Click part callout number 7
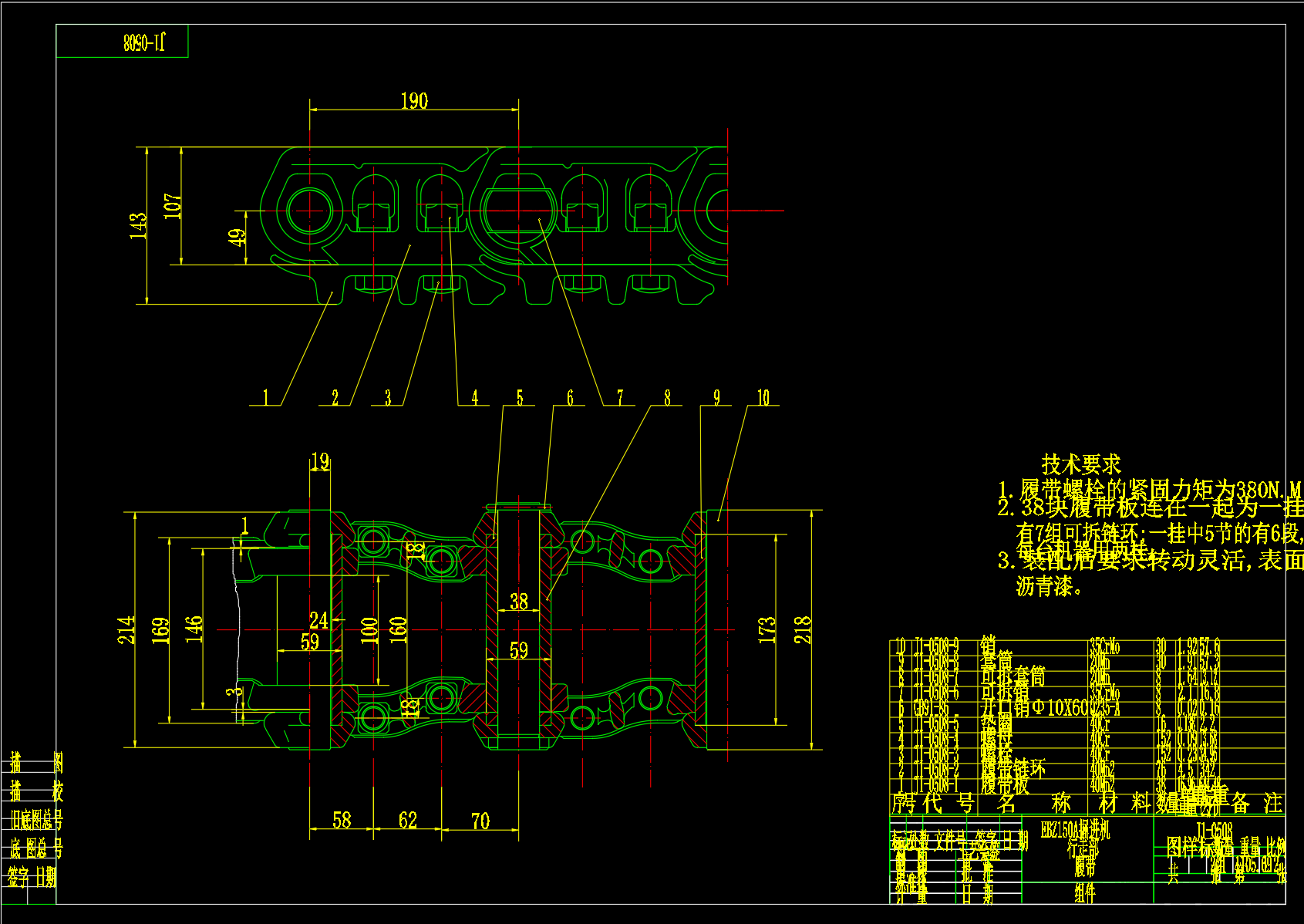This screenshot has width=1304, height=924. [x=620, y=398]
